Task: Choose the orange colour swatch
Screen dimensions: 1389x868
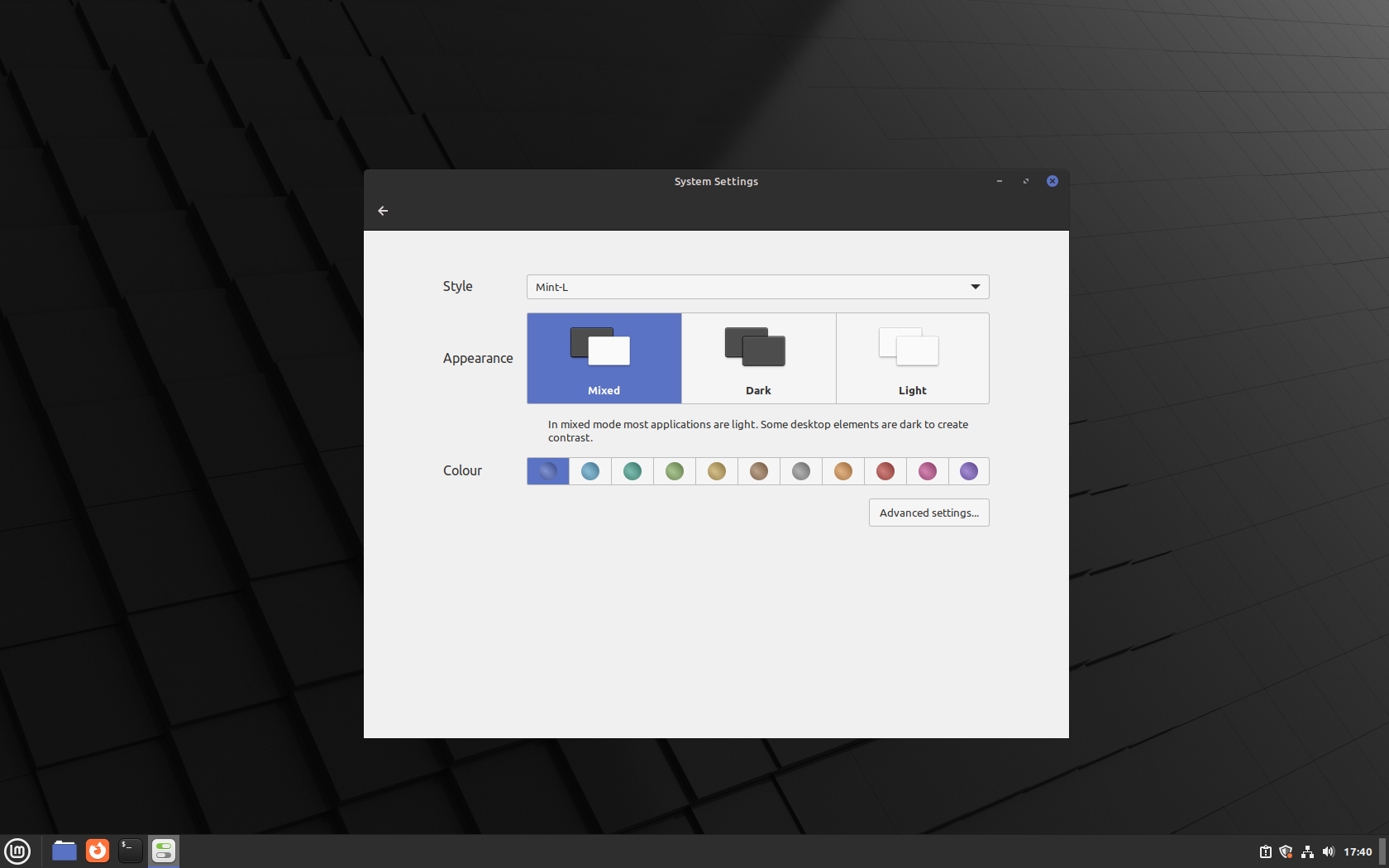Action: pyautogui.click(x=843, y=471)
